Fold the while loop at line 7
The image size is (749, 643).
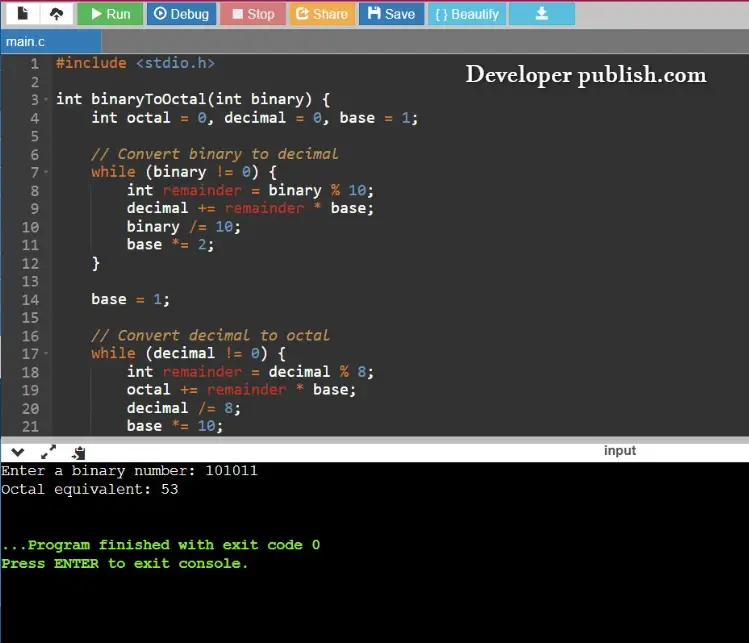[46, 172]
